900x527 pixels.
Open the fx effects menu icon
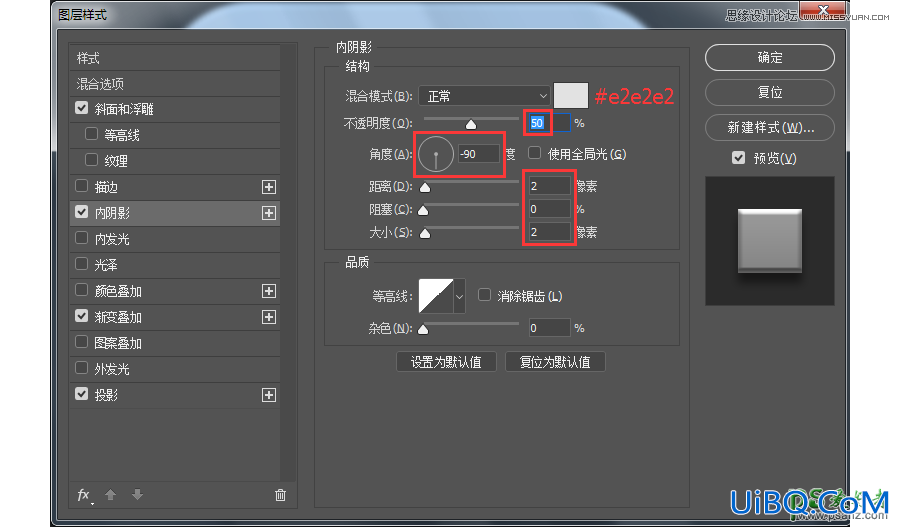pos(84,495)
